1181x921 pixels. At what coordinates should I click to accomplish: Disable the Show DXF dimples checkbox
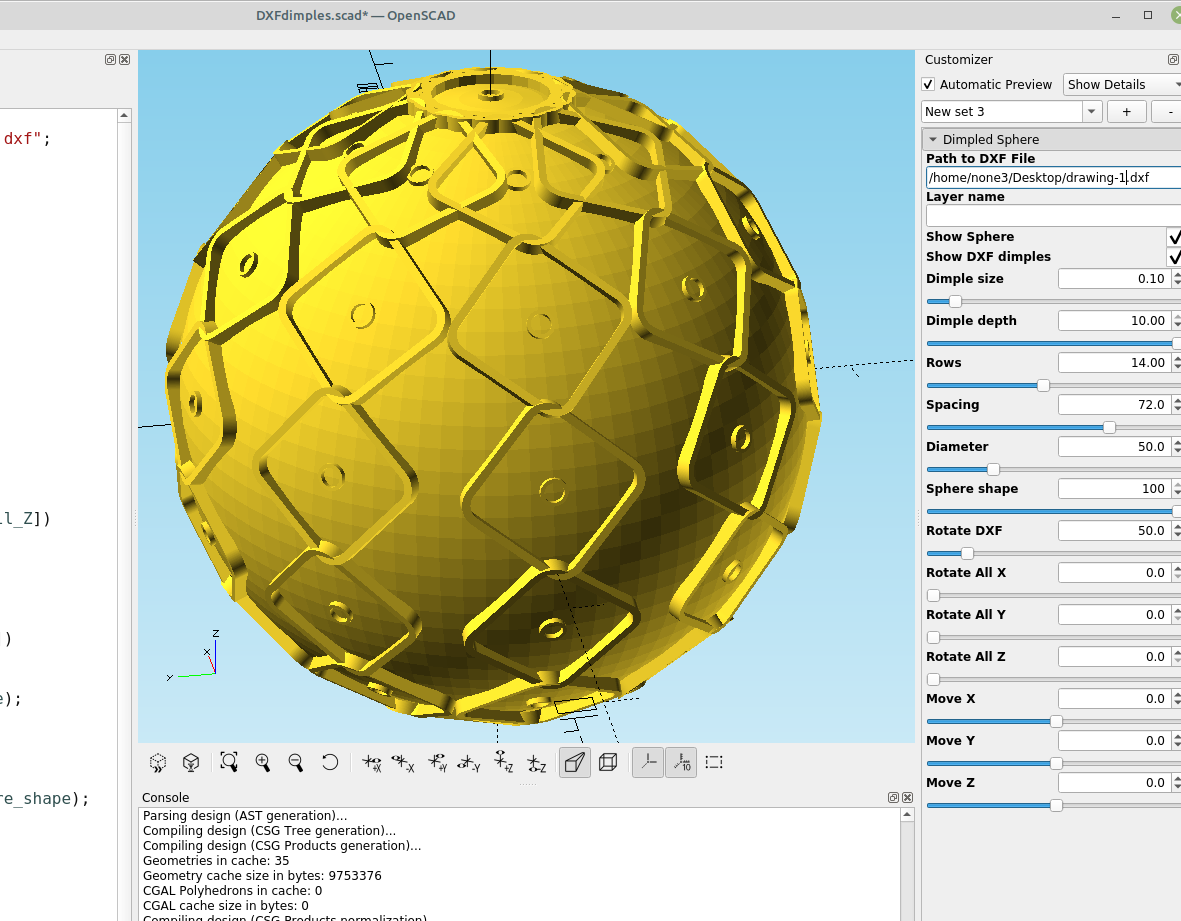(x=1174, y=257)
